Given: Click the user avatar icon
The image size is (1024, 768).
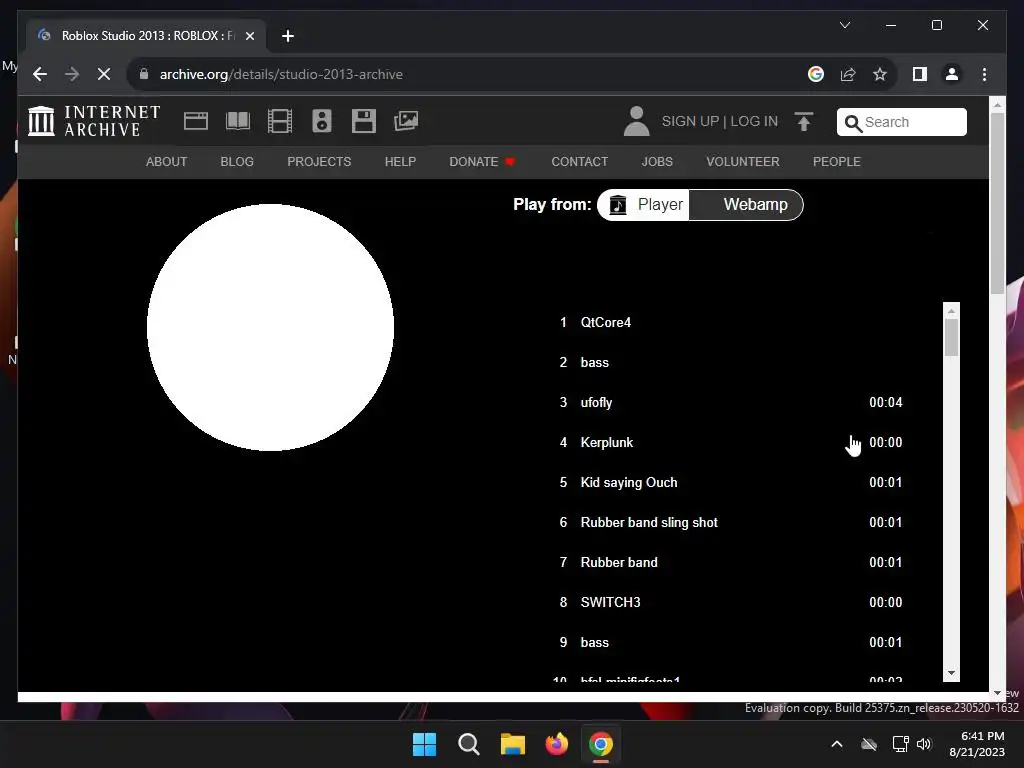Looking at the screenshot, I should point(636,121).
